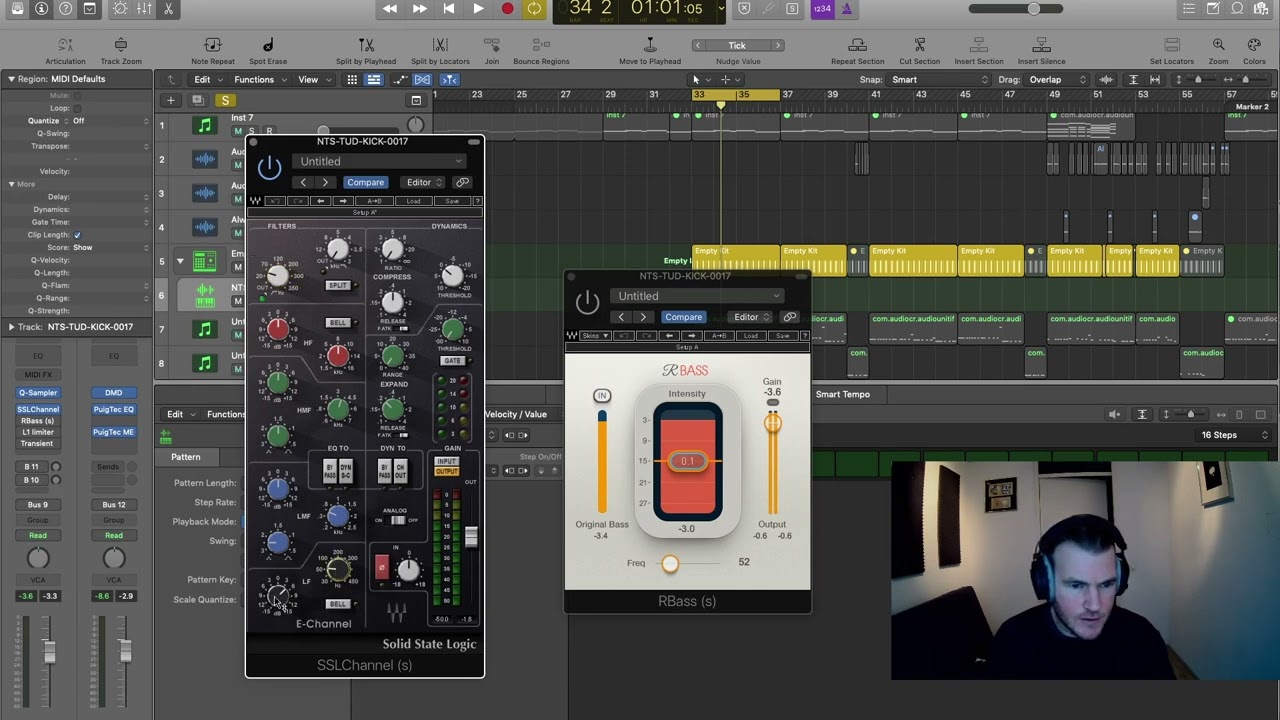The image size is (1280, 720).
Task: Open the SSLChannel Untitled preset dropdown
Action: [379, 161]
